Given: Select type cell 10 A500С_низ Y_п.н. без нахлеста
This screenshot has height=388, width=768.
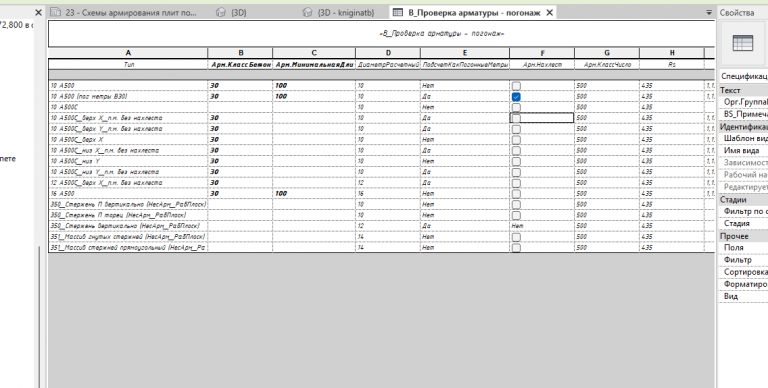Looking at the screenshot, I should click(128, 172).
